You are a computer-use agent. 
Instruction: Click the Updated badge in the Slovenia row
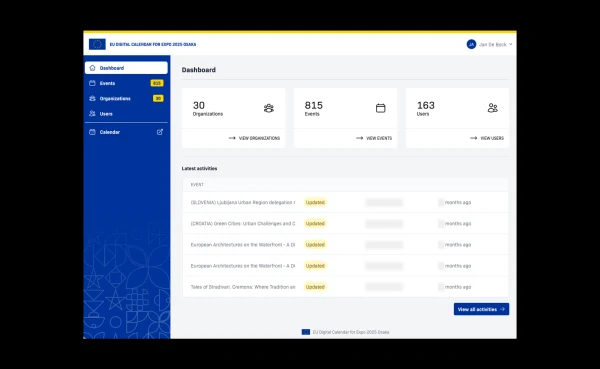pyautogui.click(x=315, y=202)
